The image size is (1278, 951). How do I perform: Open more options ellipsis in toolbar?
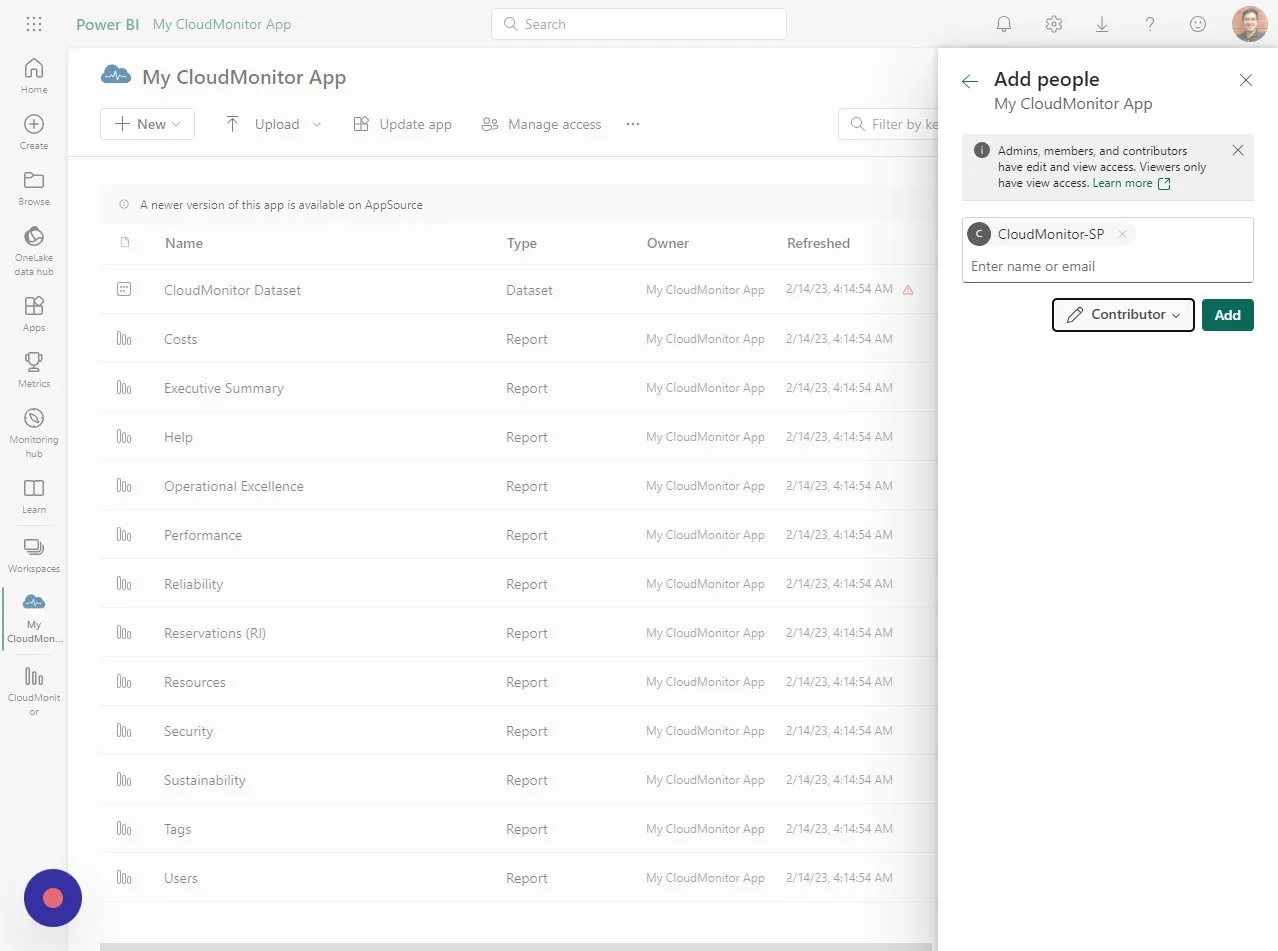coord(632,124)
